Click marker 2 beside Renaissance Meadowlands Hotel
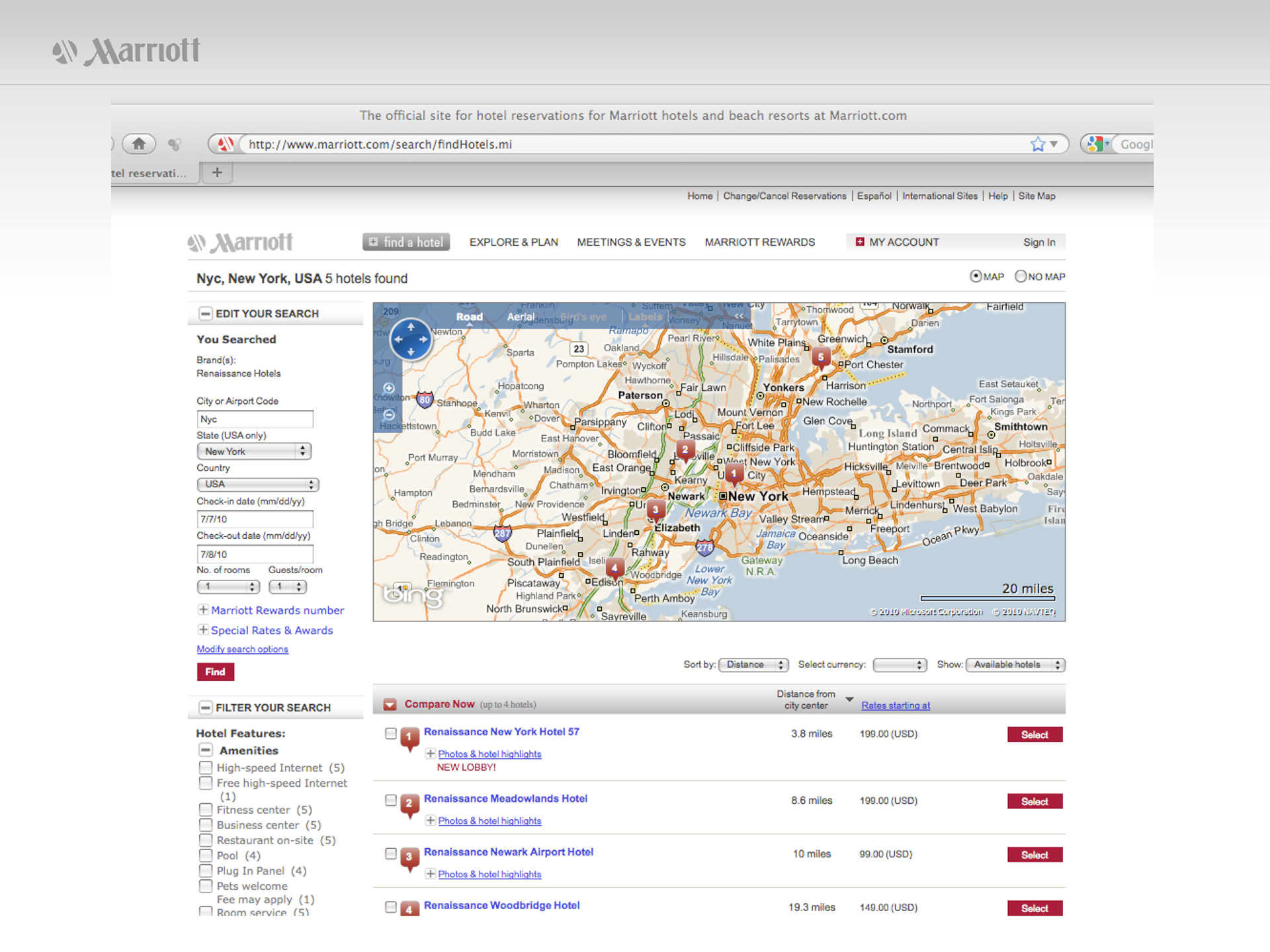 point(409,805)
